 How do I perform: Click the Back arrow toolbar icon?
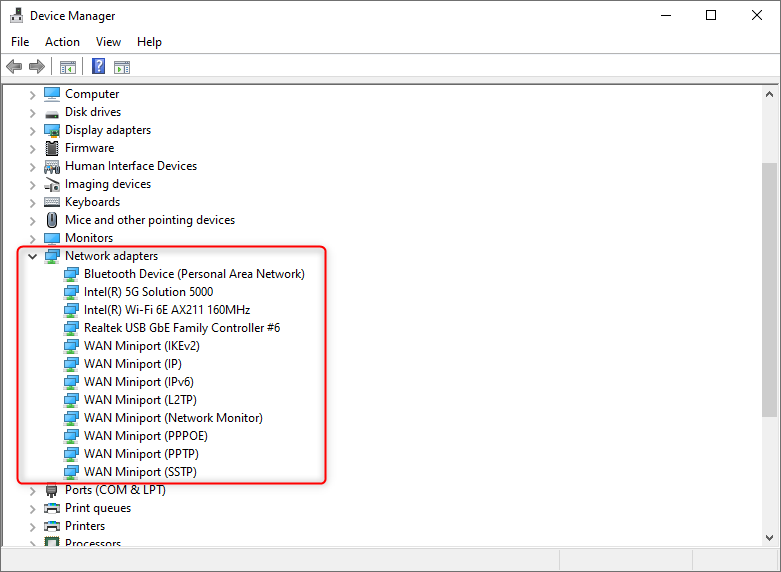pyautogui.click(x=14, y=67)
